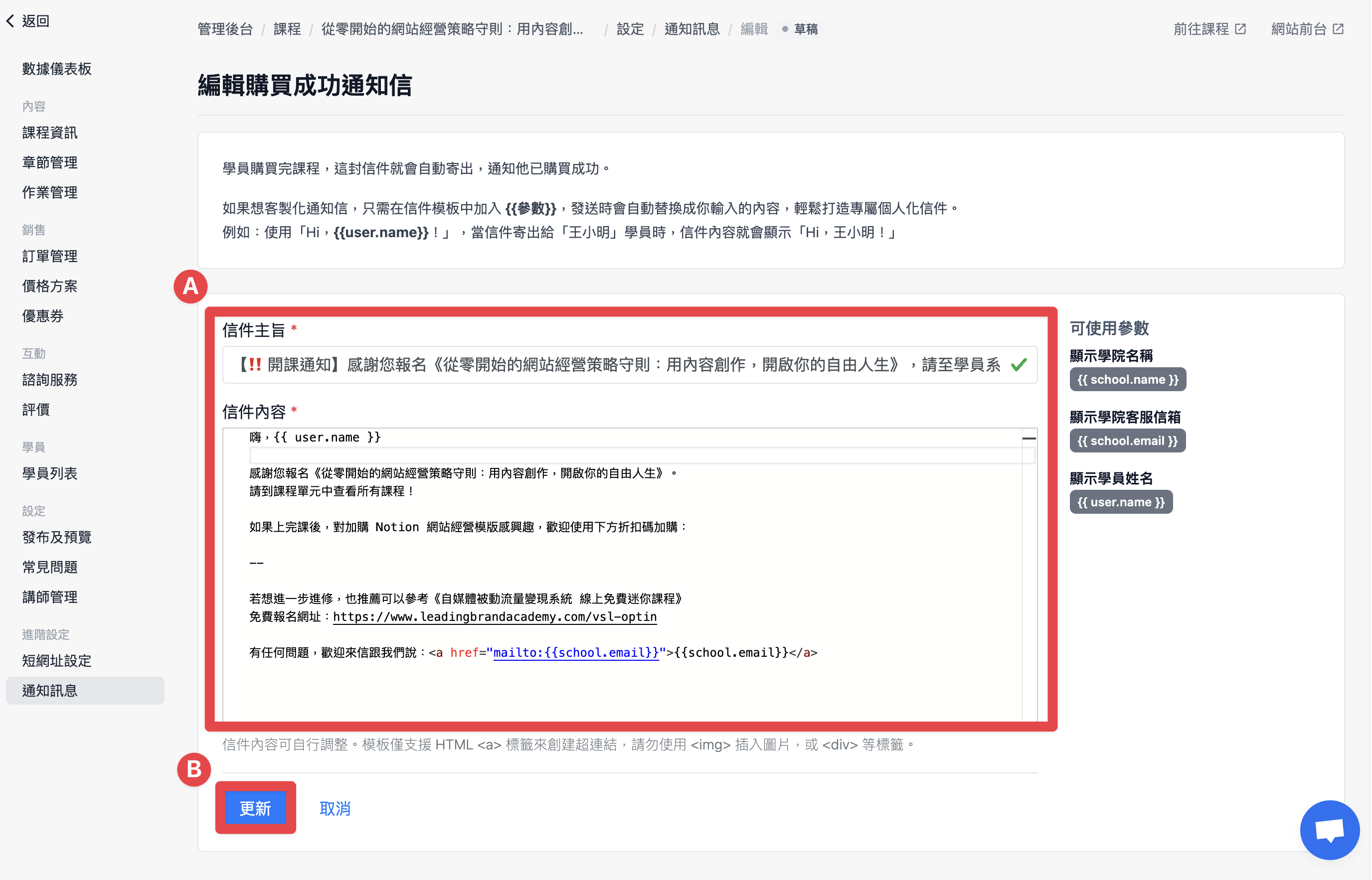
Task: Open 學員列表 from the sidebar
Action: tap(50, 473)
